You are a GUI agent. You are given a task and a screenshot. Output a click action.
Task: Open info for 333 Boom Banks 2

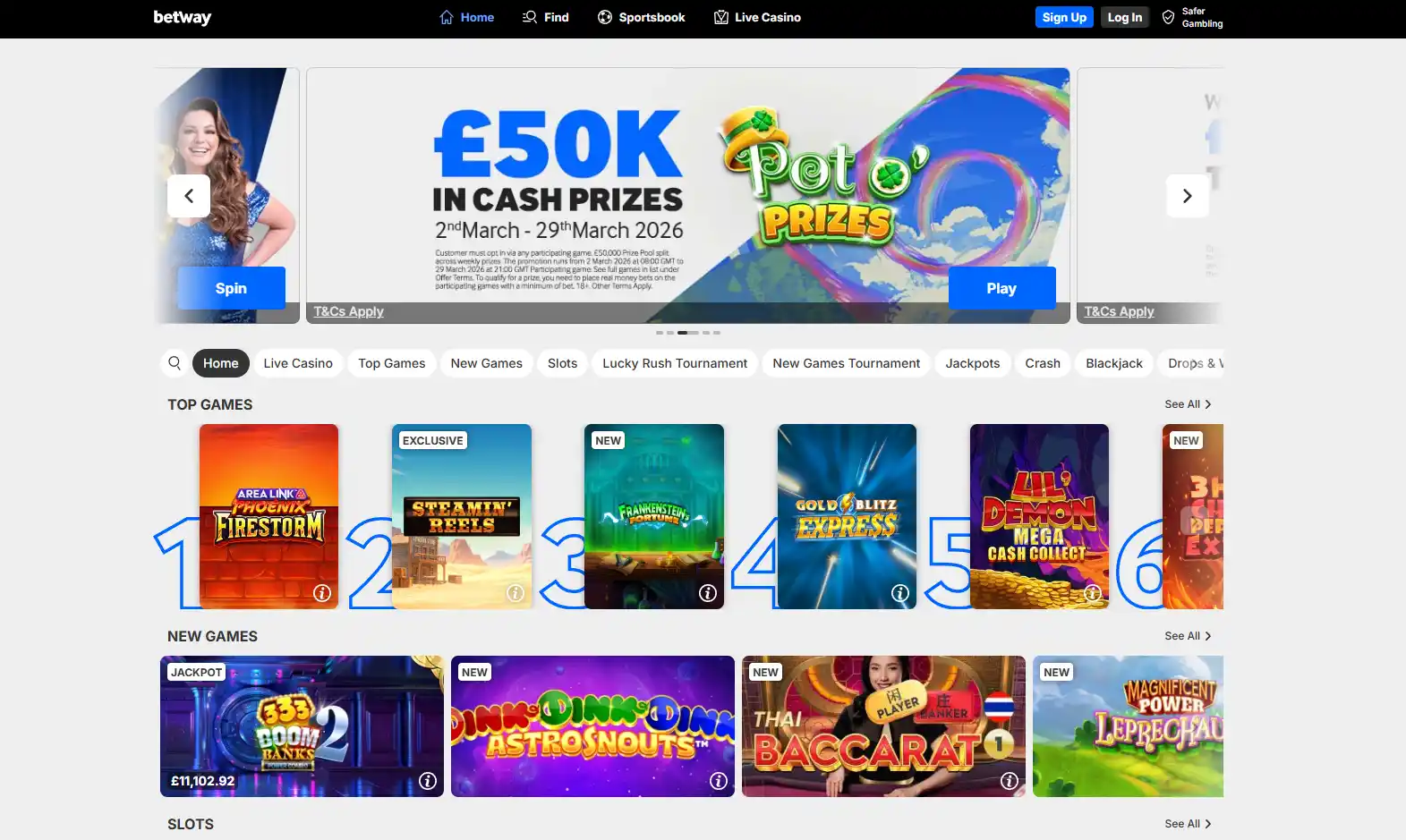428,781
